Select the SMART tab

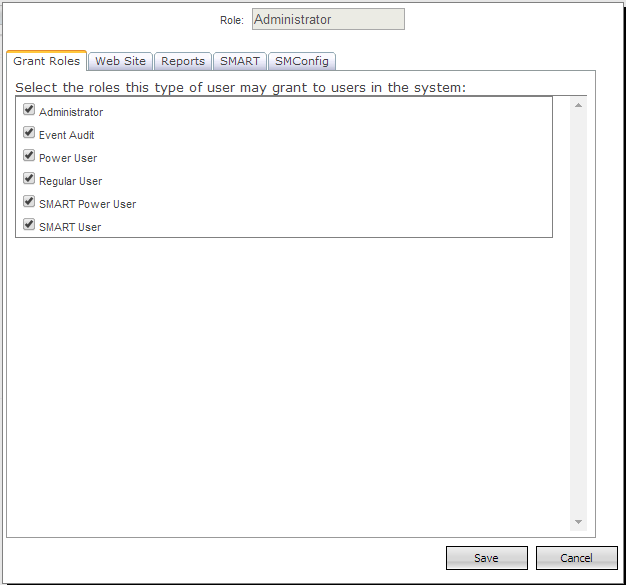240,61
